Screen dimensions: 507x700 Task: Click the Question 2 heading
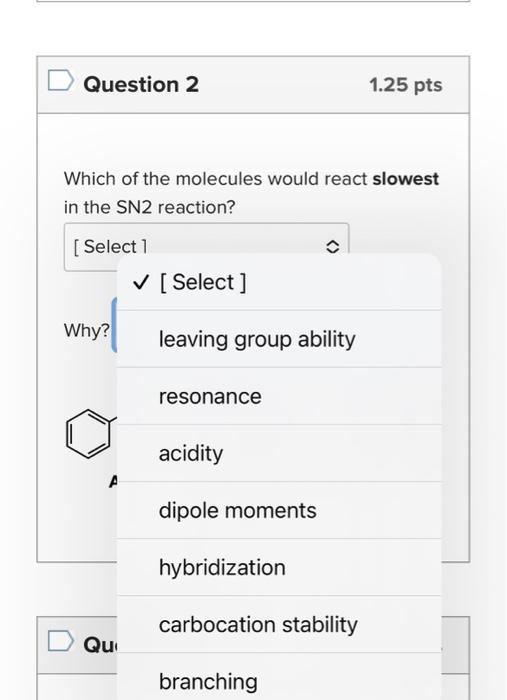coord(141,84)
